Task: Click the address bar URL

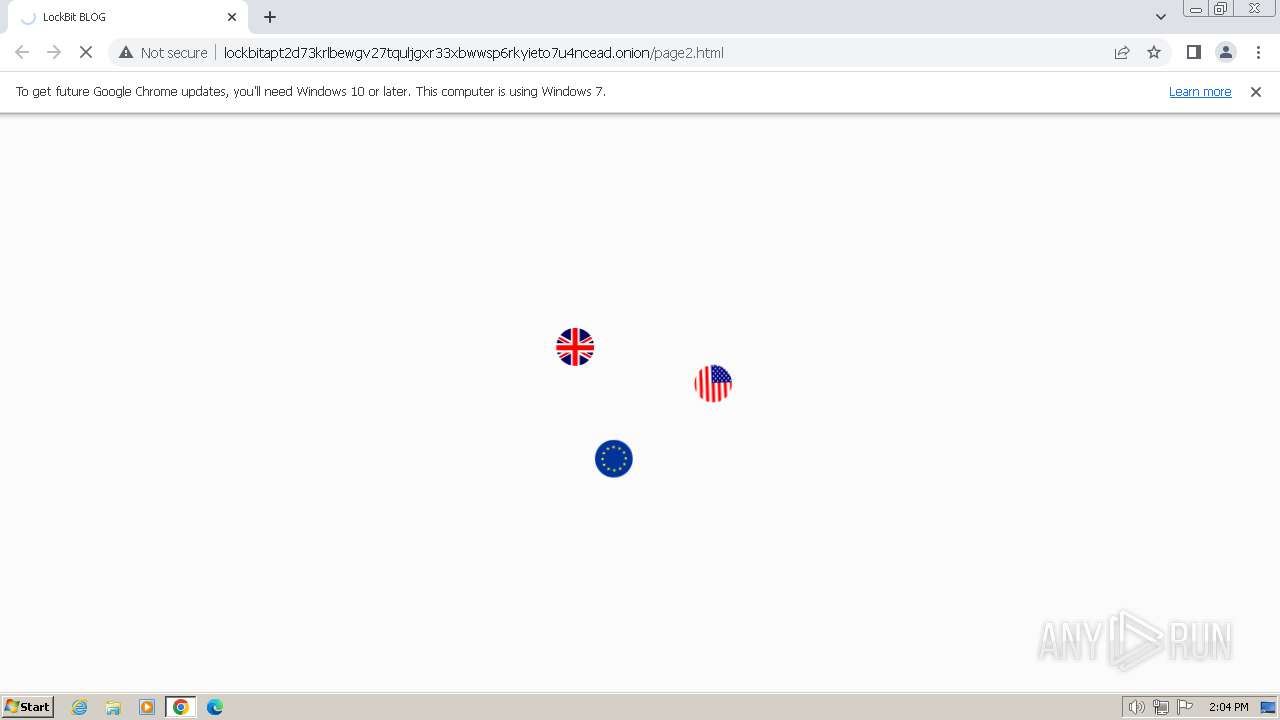Action: coord(473,53)
